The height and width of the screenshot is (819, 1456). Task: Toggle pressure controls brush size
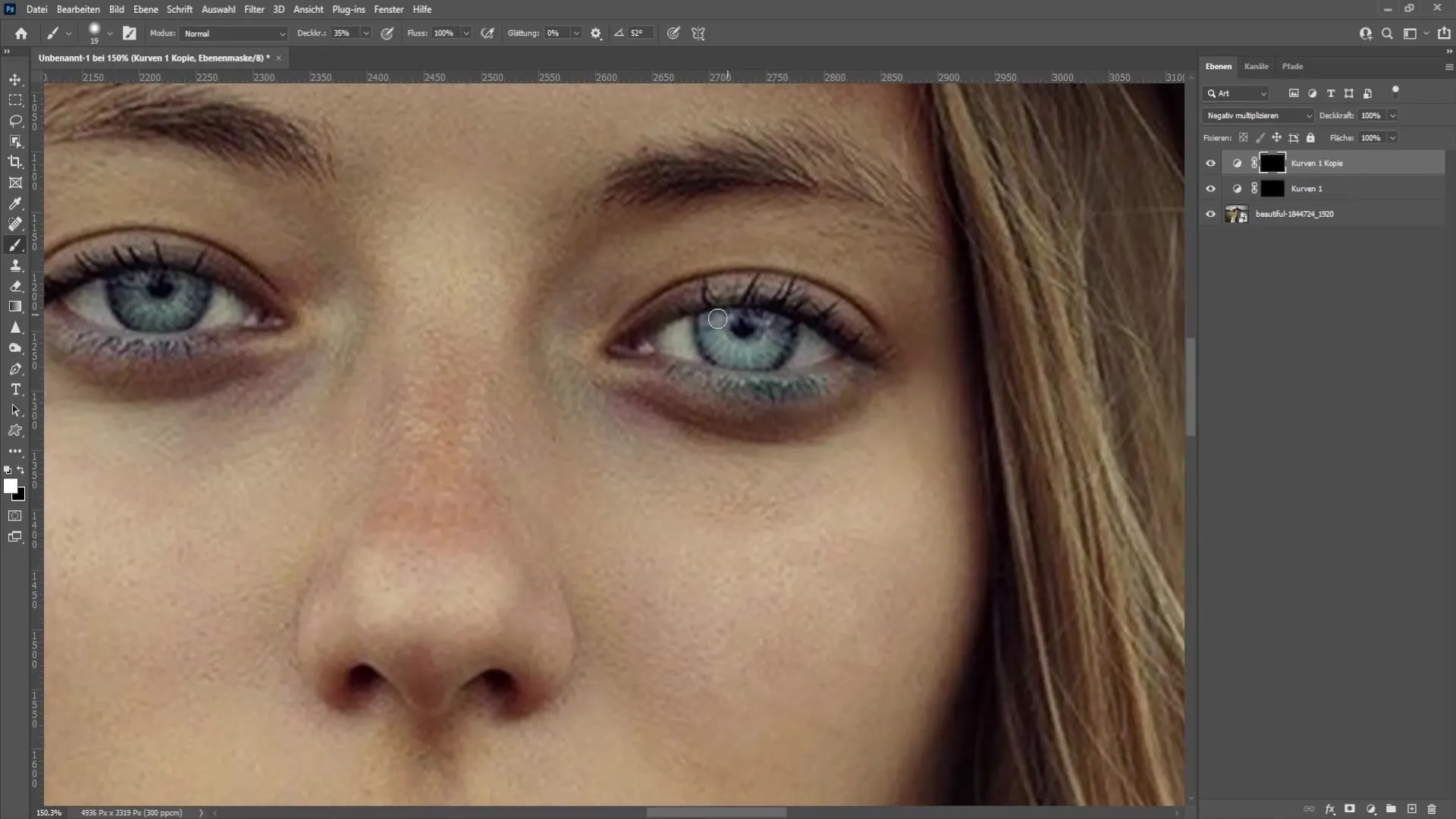click(673, 33)
